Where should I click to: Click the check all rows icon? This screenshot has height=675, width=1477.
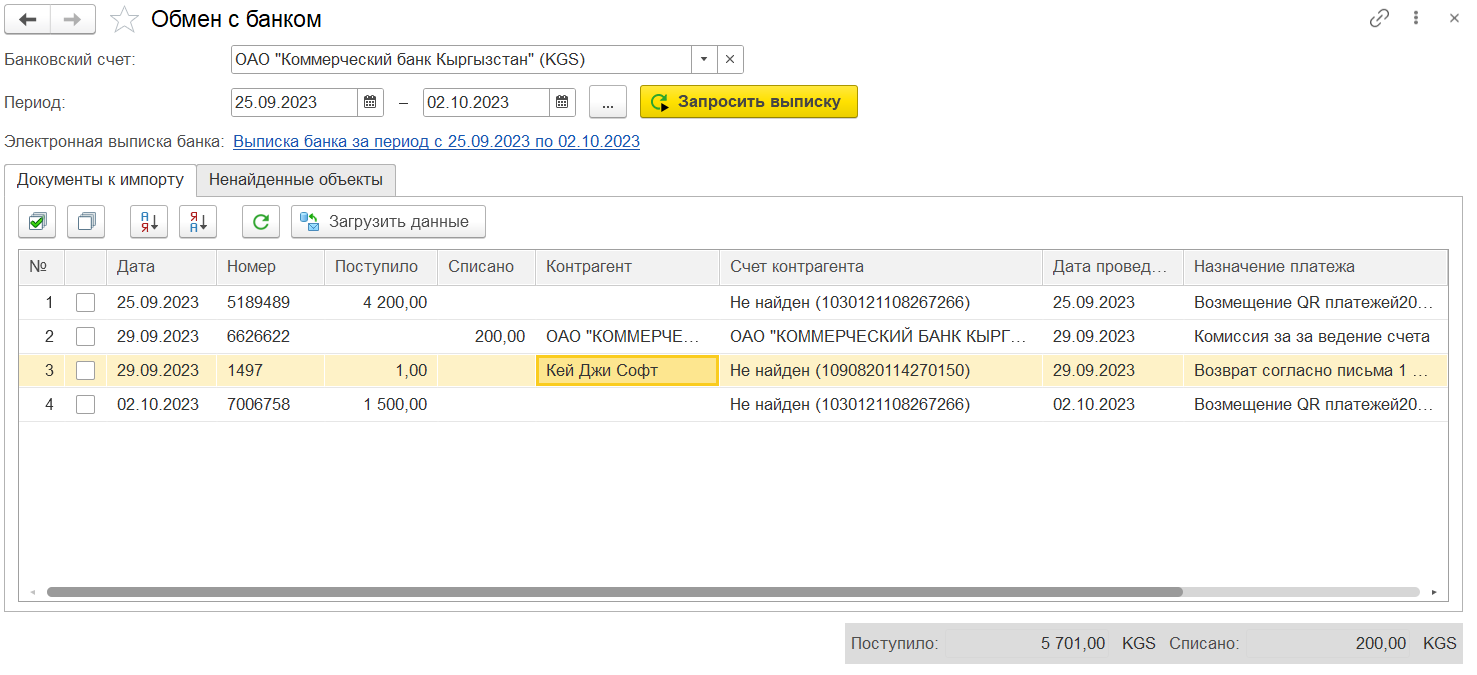click(x=37, y=222)
